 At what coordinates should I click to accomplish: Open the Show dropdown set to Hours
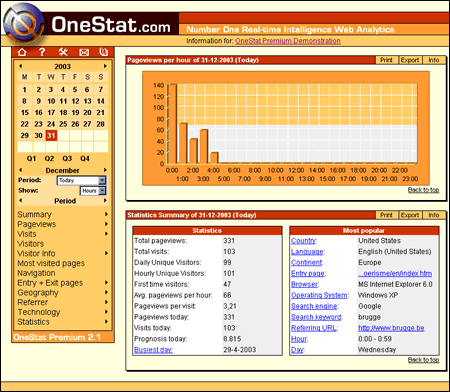tap(93, 191)
